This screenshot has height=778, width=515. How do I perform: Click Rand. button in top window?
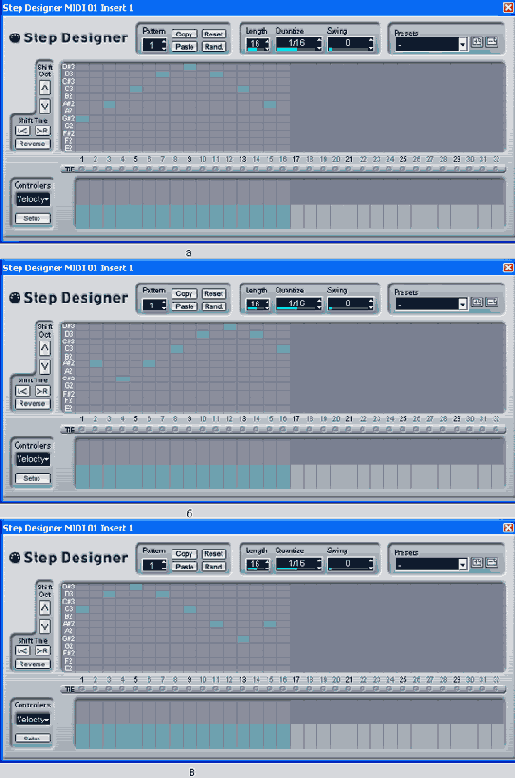pyautogui.click(x=214, y=47)
